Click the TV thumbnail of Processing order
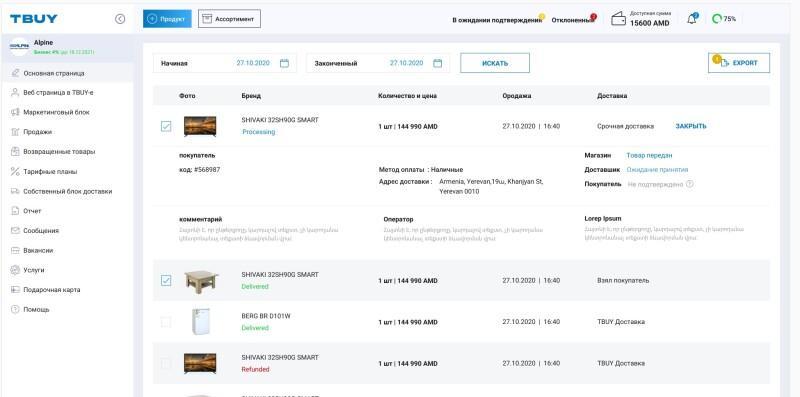Image resolution: width=800 pixels, height=397 pixels. tap(200, 126)
